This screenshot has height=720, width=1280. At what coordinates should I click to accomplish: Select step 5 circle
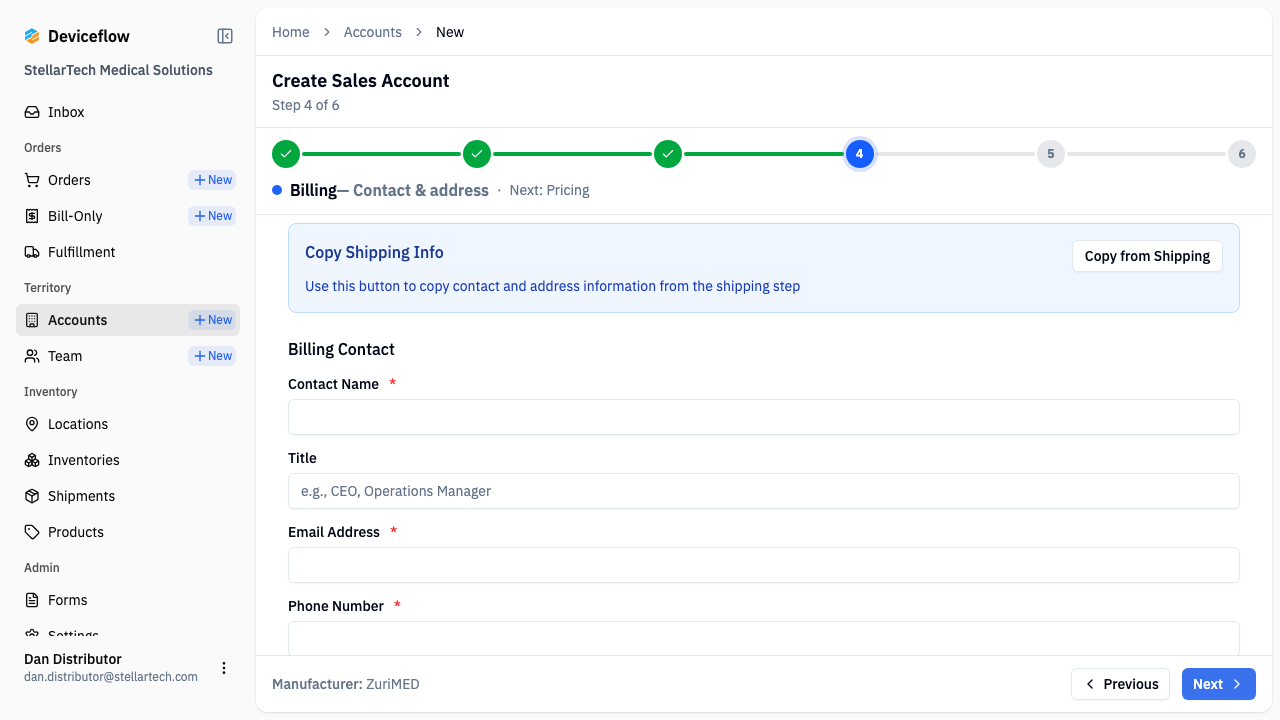pos(1051,154)
